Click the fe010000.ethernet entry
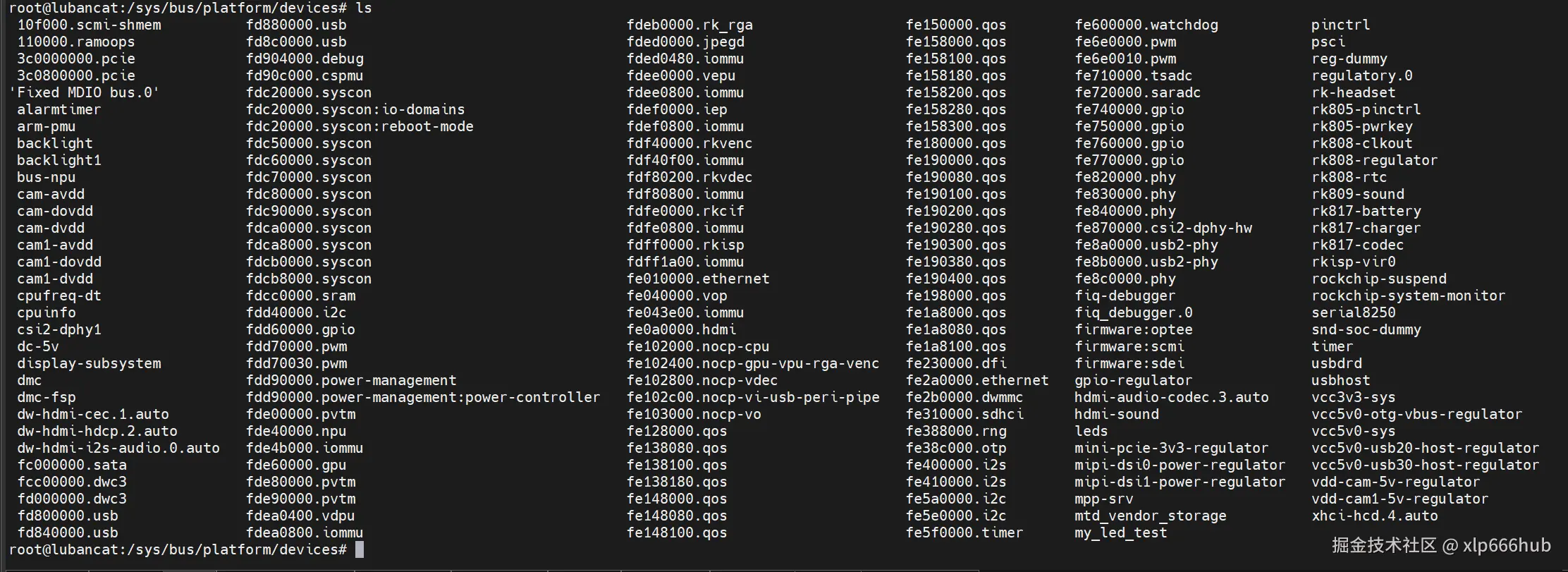The height and width of the screenshot is (572, 1568). [698, 279]
